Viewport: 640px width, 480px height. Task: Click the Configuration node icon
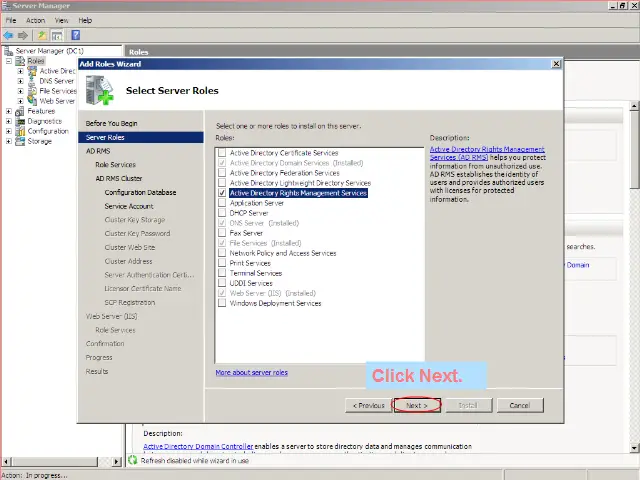point(20,131)
